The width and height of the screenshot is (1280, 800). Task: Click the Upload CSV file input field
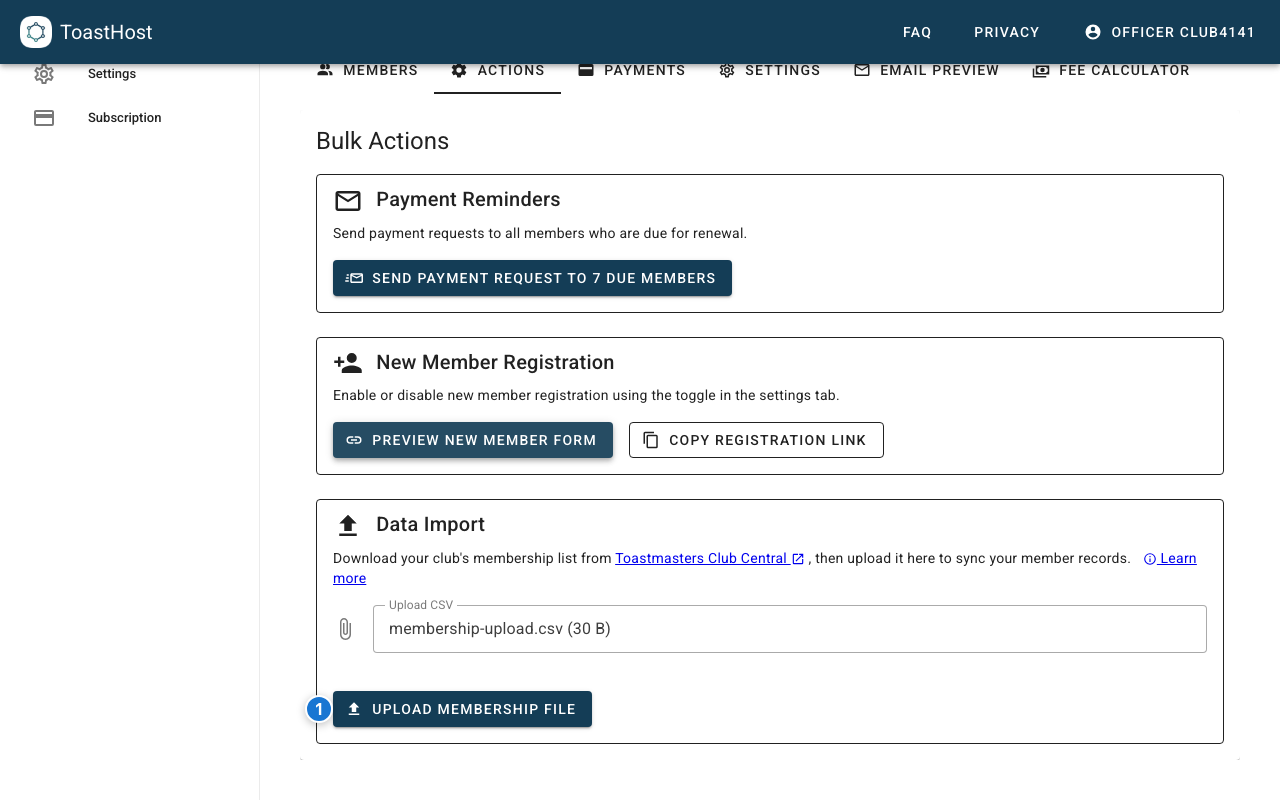pos(790,629)
